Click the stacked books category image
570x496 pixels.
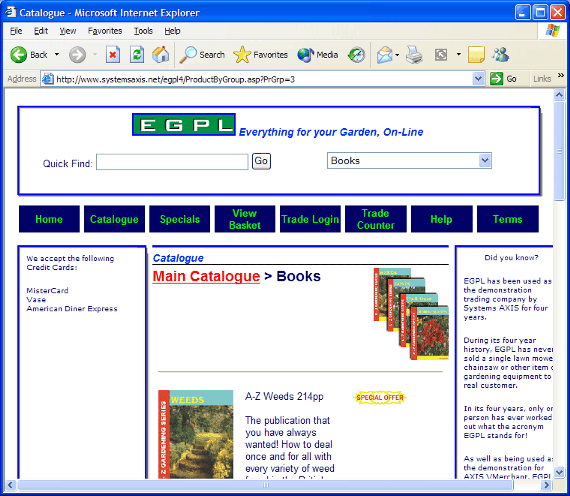tap(411, 314)
